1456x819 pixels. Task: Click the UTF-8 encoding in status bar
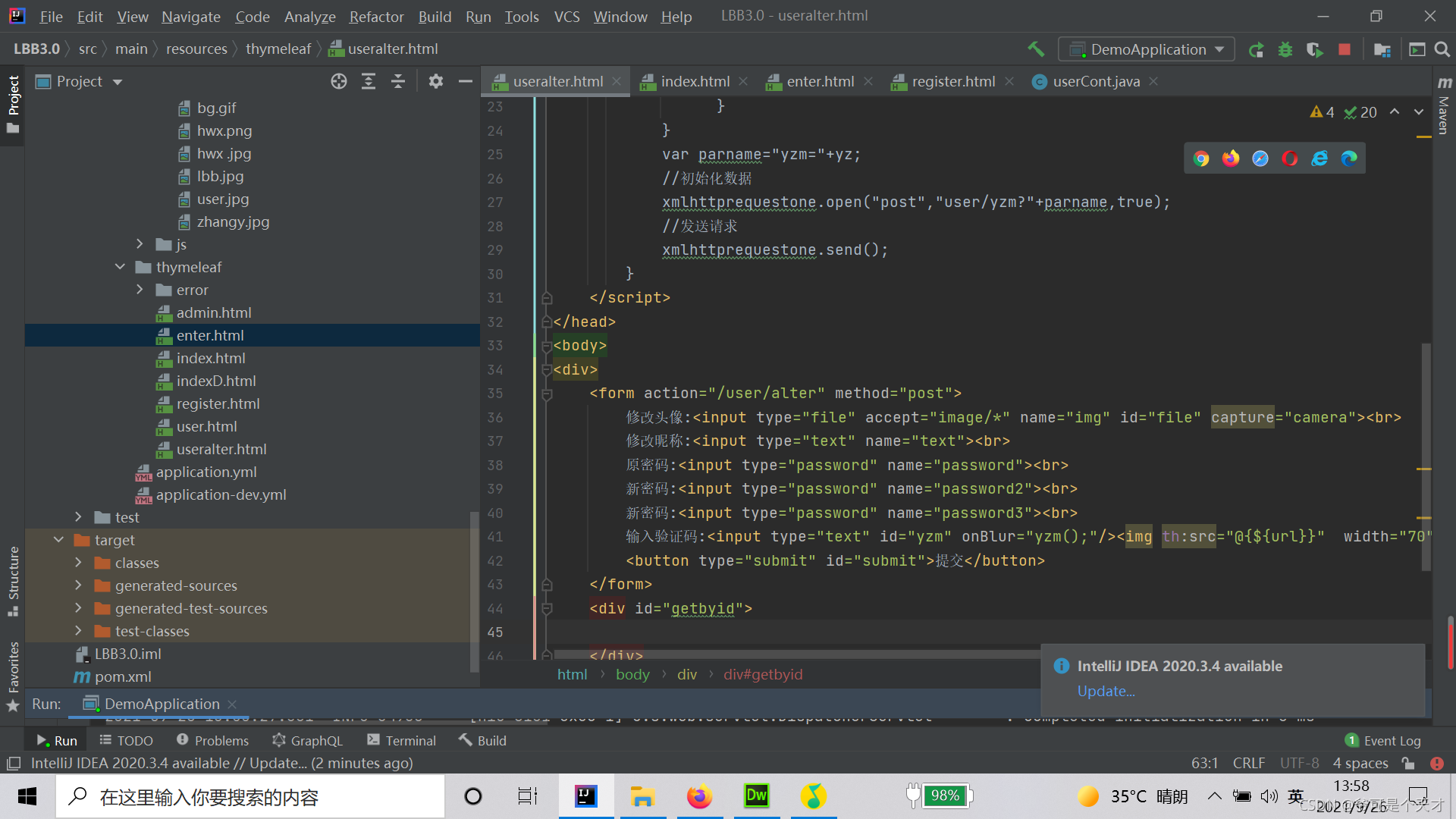click(1300, 763)
